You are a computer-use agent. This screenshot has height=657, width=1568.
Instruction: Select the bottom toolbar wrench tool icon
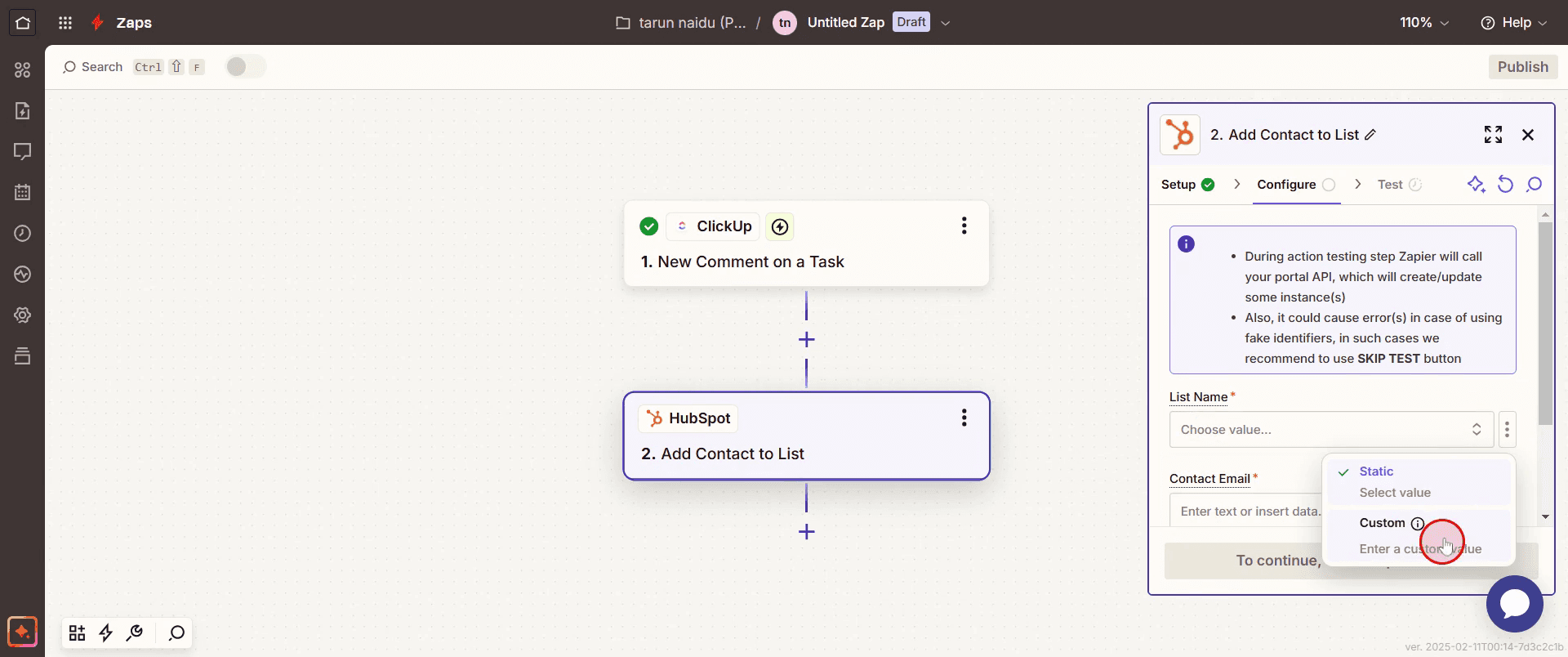point(136,633)
